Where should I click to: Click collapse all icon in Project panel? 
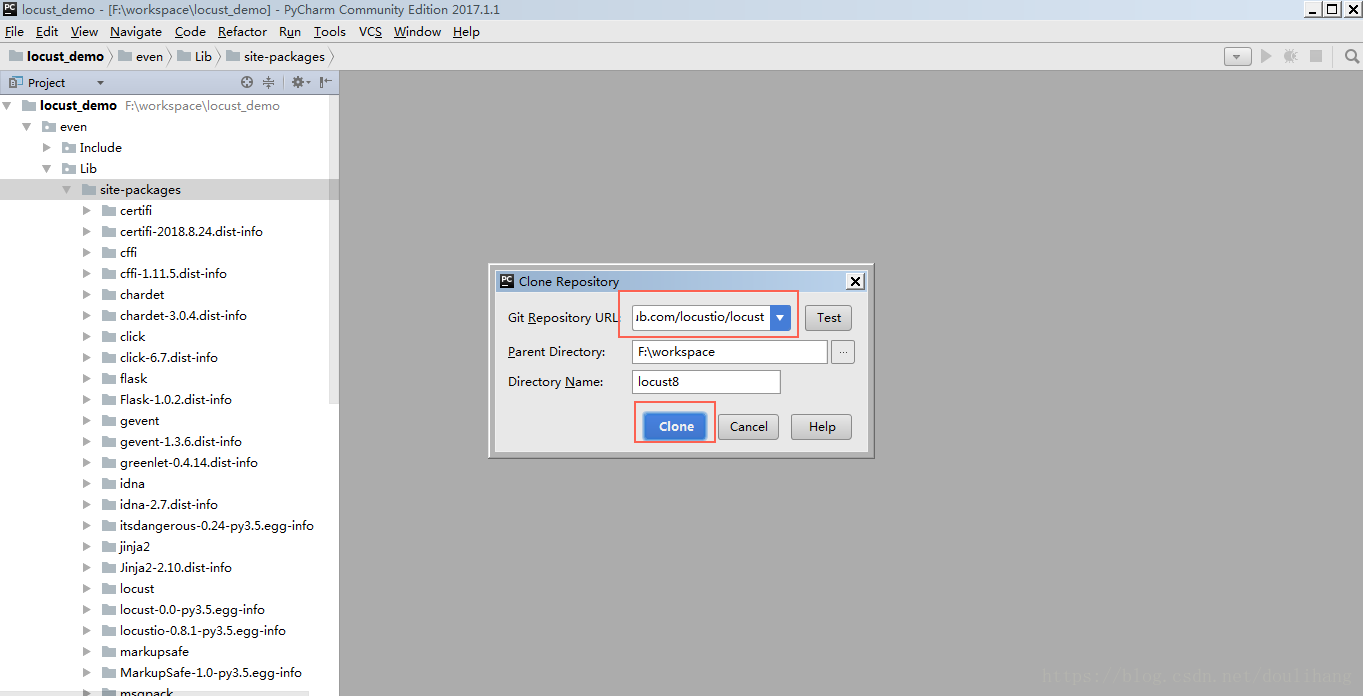coord(268,83)
